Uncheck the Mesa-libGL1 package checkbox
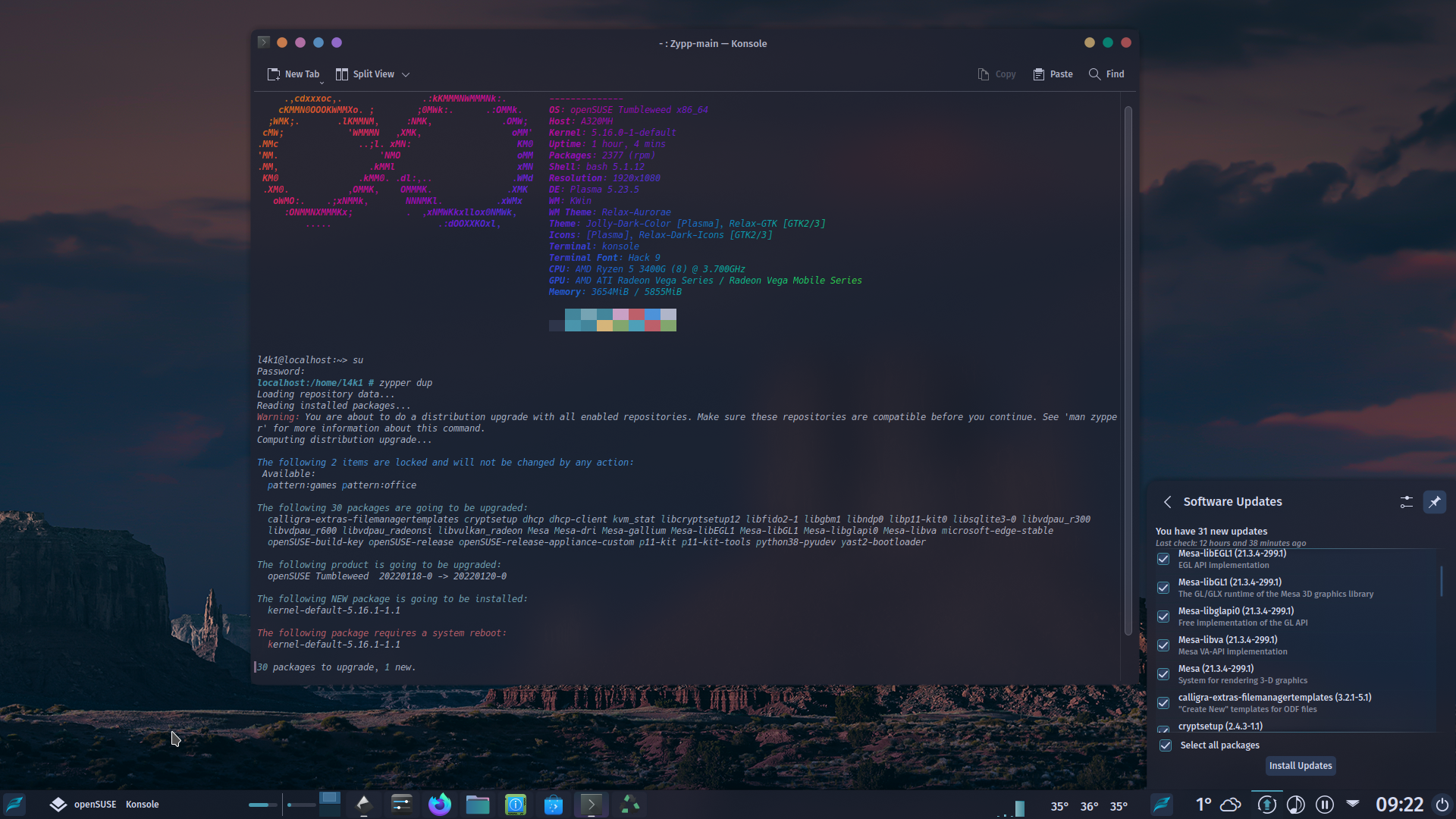1456x819 pixels. pyautogui.click(x=1163, y=588)
